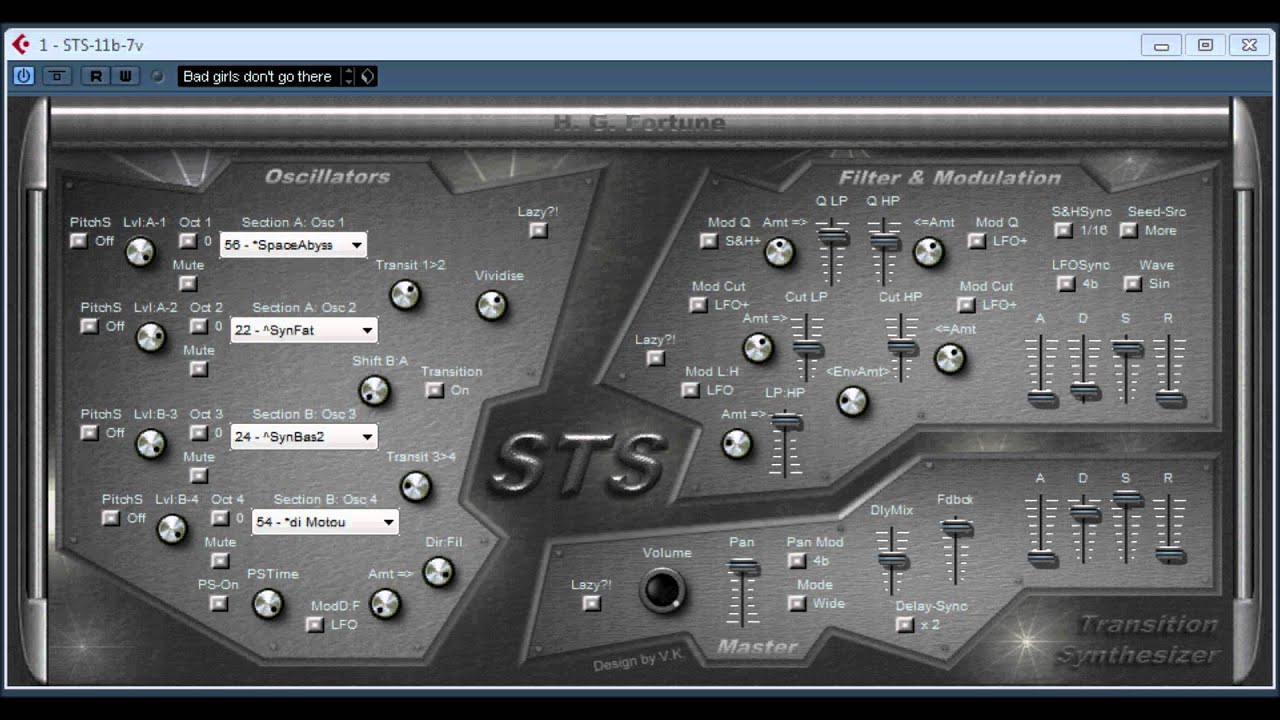The height and width of the screenshot is (720, 1280).
Task: Click the Pan slider in Master
Action: point(743,592)
